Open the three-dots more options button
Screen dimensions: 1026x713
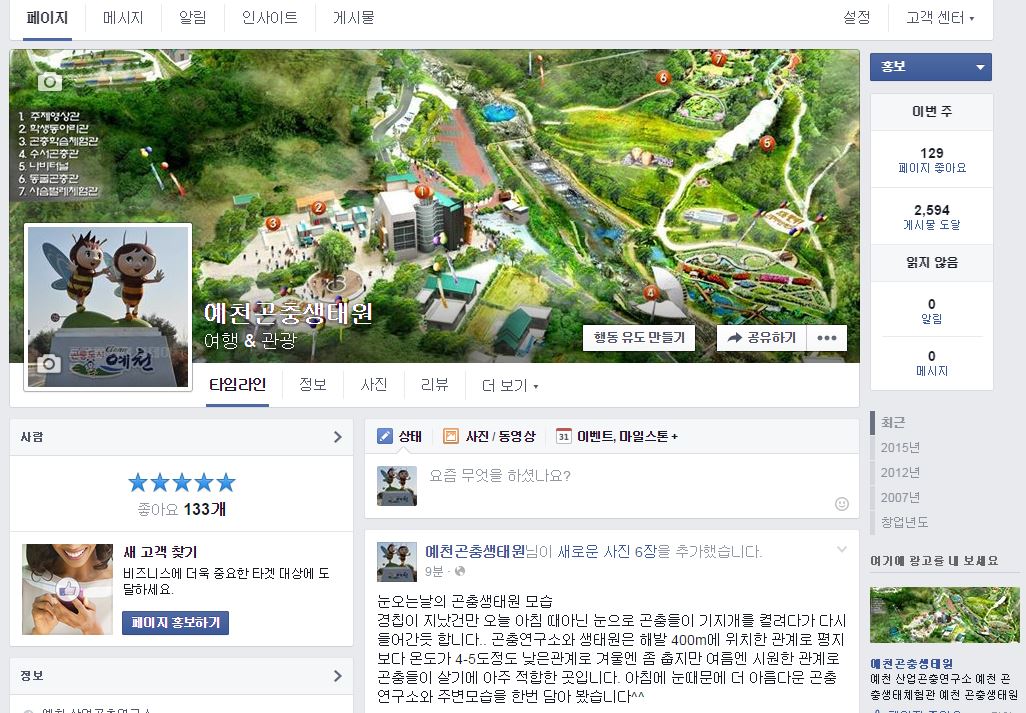pyautogui.click(x=826, y=338)
